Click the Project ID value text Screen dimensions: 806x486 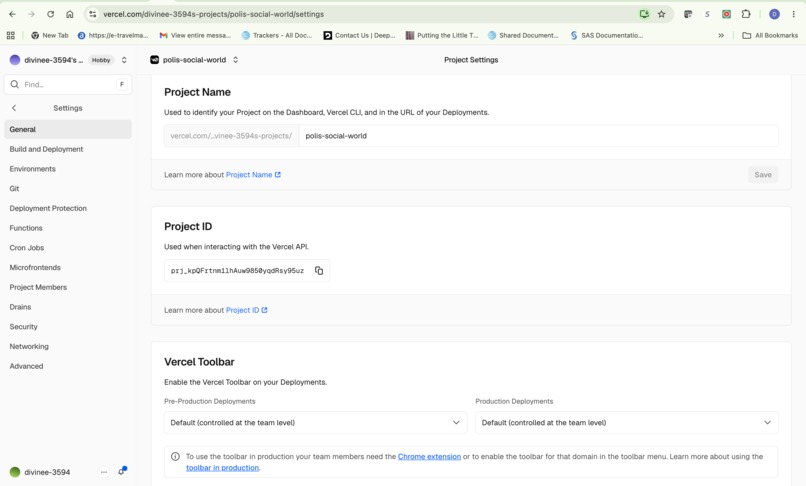tap(237, 271)
